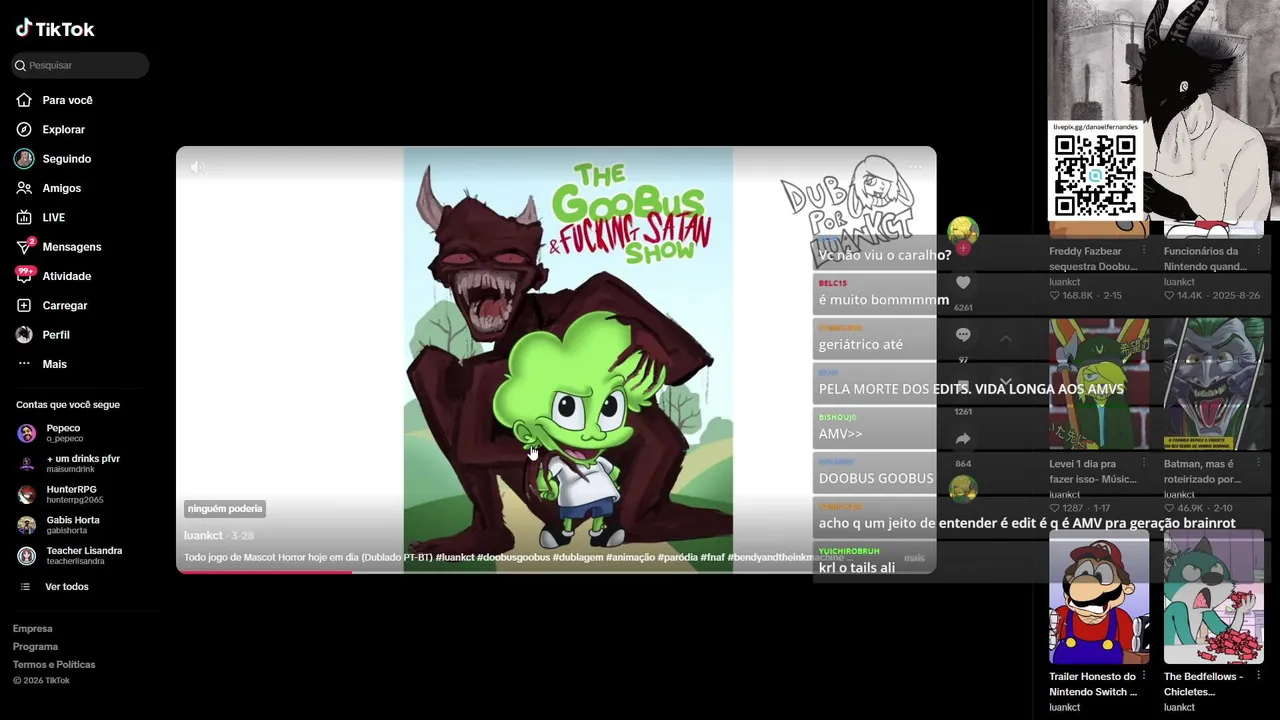Open options for Trailer Honesto video
This screenshot has width=1280, height=720.
pyautogui.click(x=1144, y=677)
